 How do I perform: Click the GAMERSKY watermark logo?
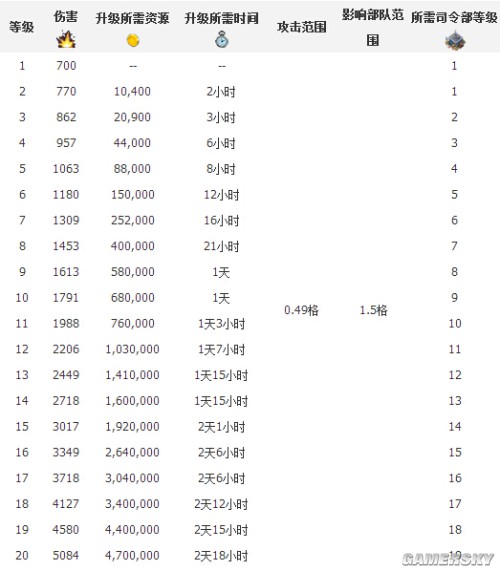448,559
